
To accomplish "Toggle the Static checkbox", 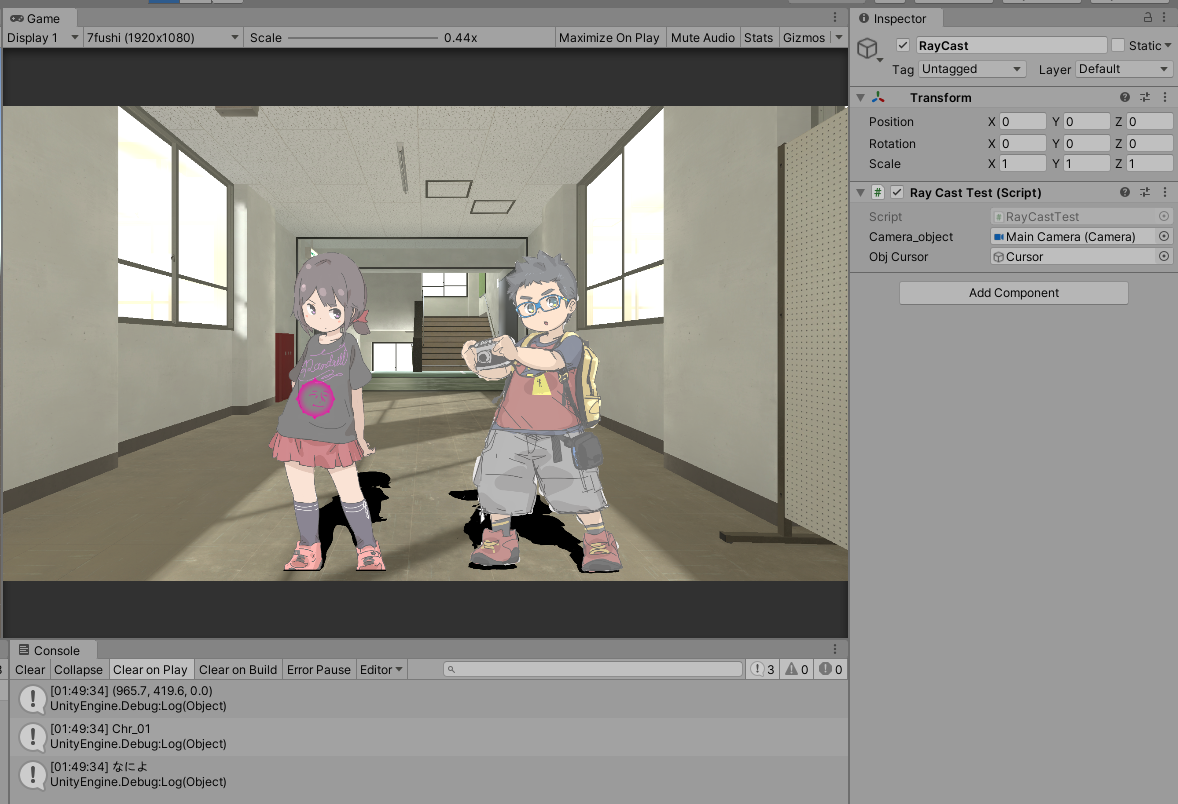I will click(1118, 45).
